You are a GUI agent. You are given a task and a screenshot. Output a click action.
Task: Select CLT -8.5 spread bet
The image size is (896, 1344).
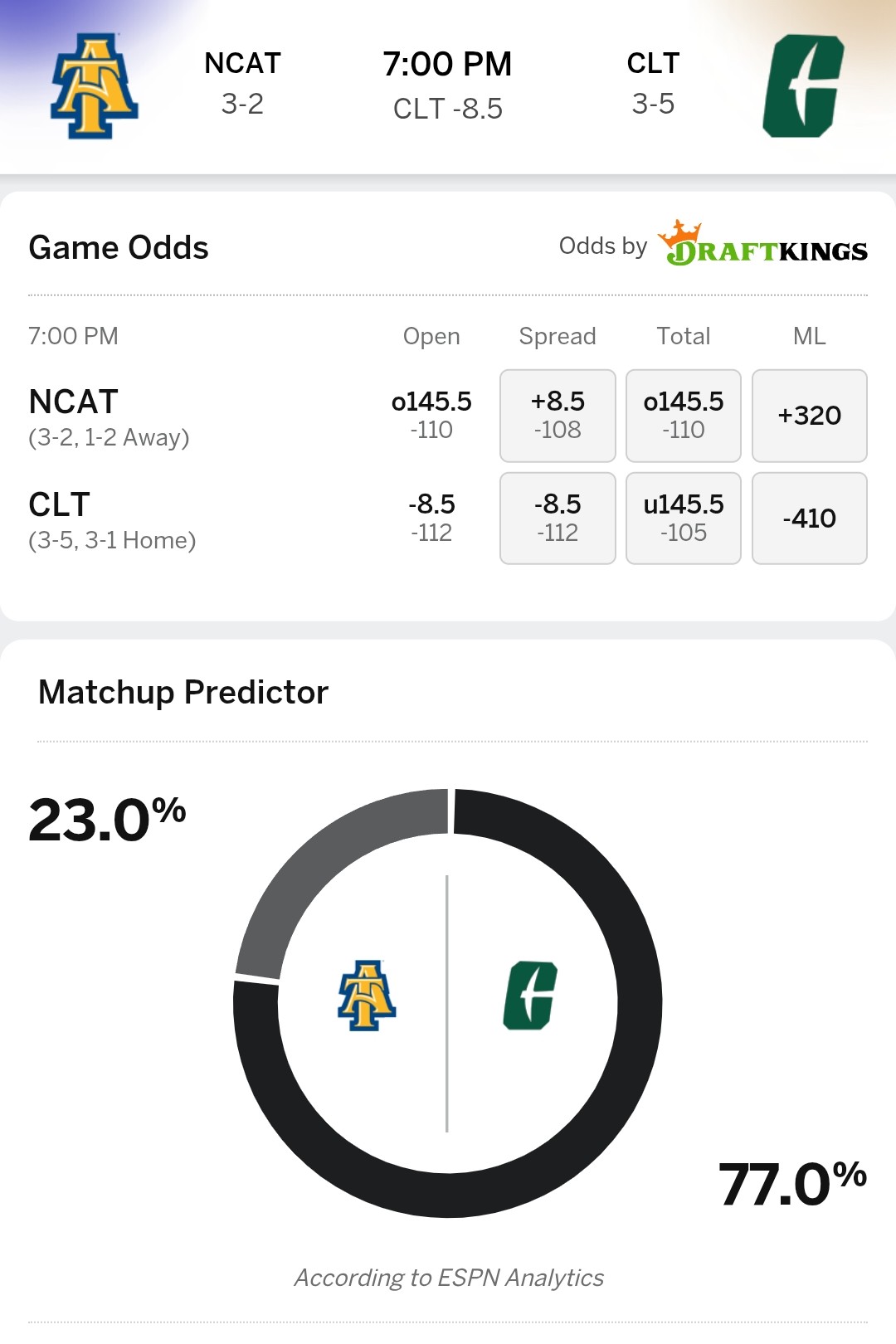coord(558,518)
